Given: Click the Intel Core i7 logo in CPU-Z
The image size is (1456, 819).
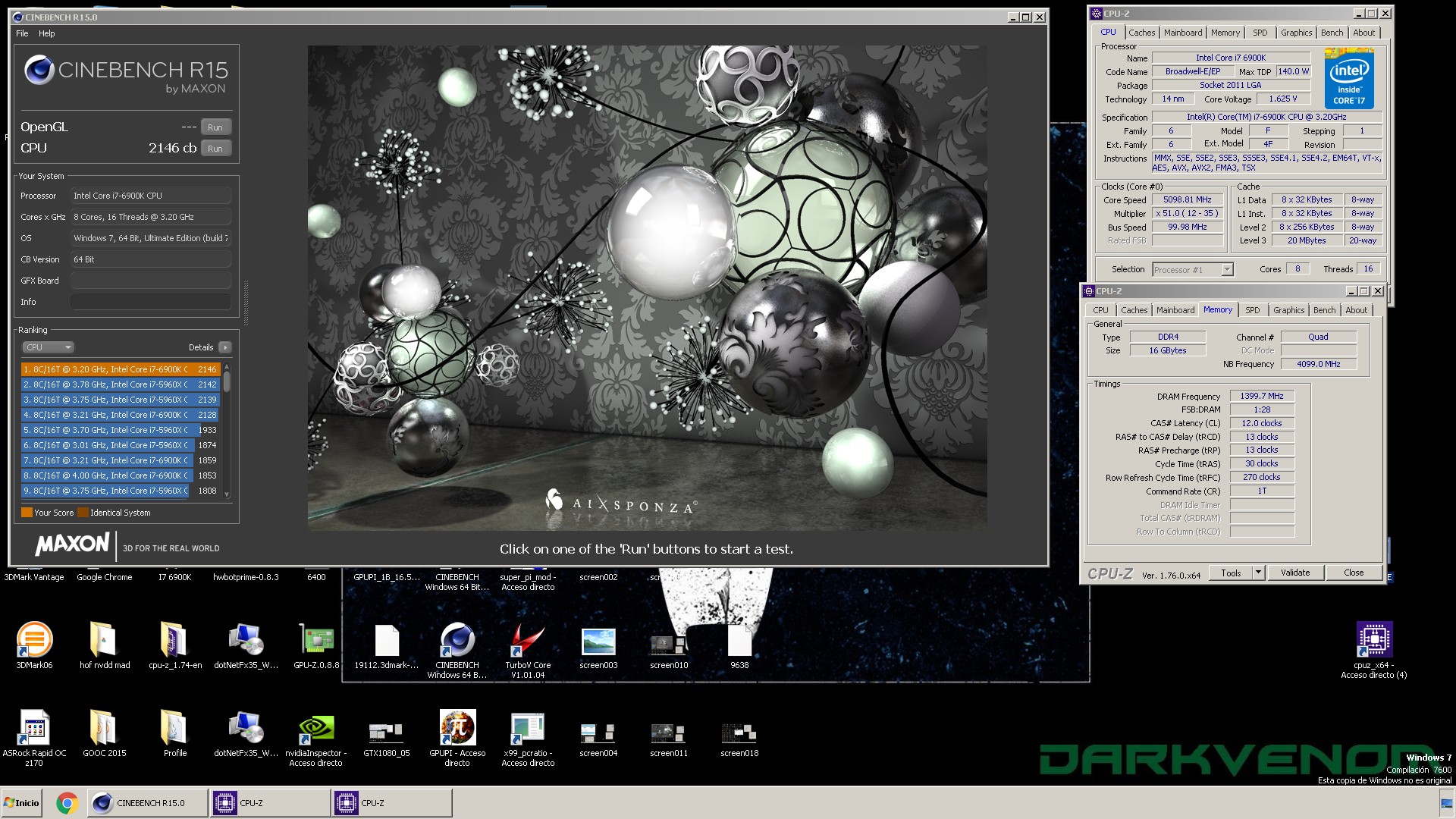Looking at the screenshot, I should click(1349, 79).
